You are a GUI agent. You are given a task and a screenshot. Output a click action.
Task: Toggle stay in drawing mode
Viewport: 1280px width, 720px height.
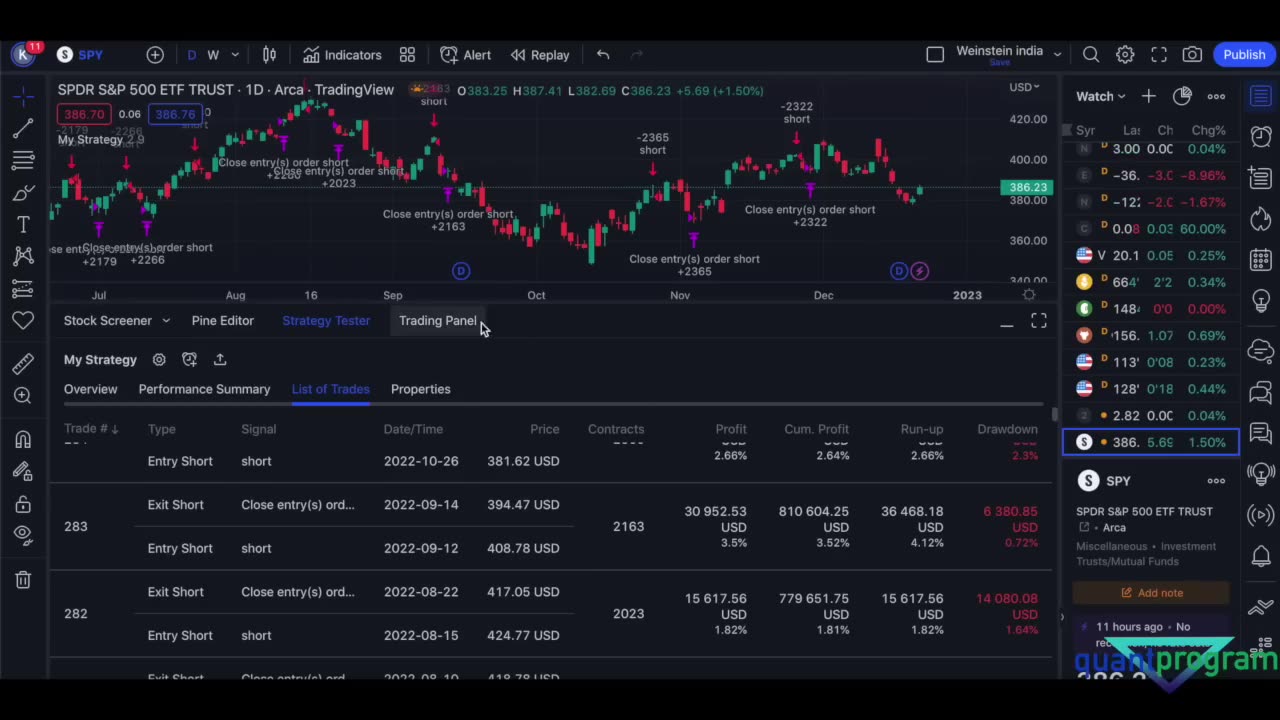(23, 471)
